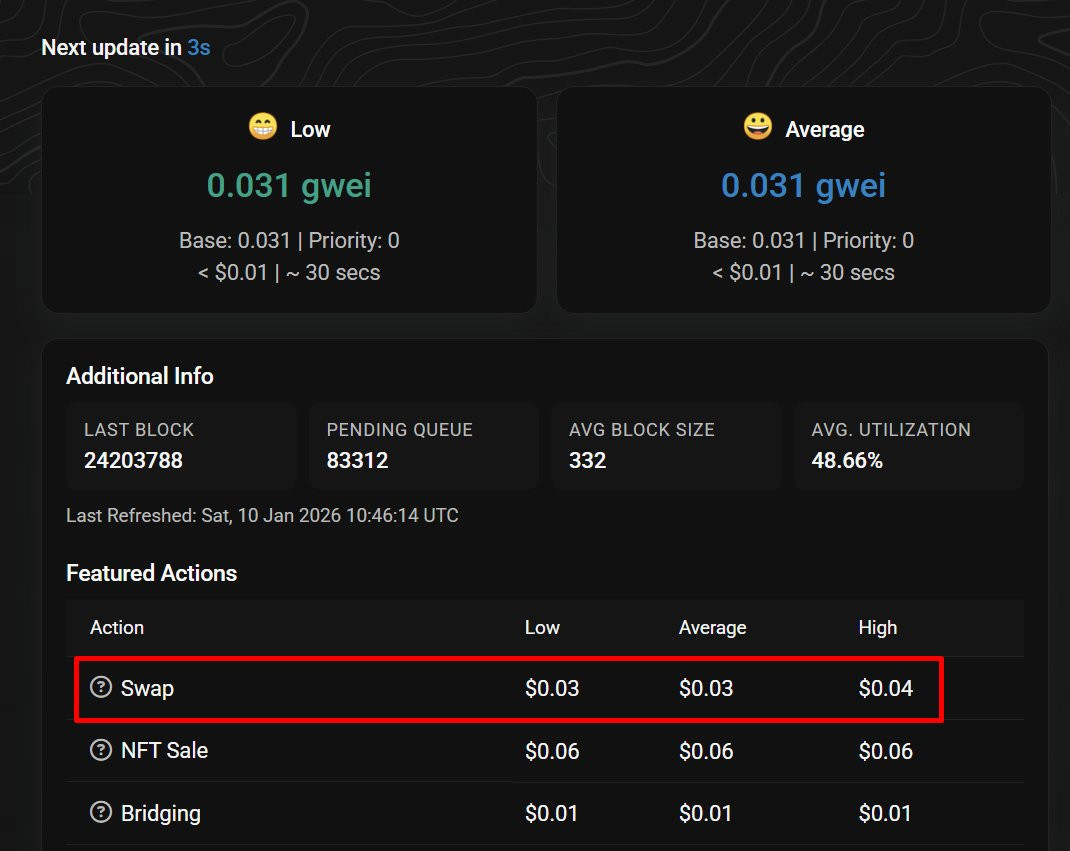Click the Low column header

click(x=542, y=628)
